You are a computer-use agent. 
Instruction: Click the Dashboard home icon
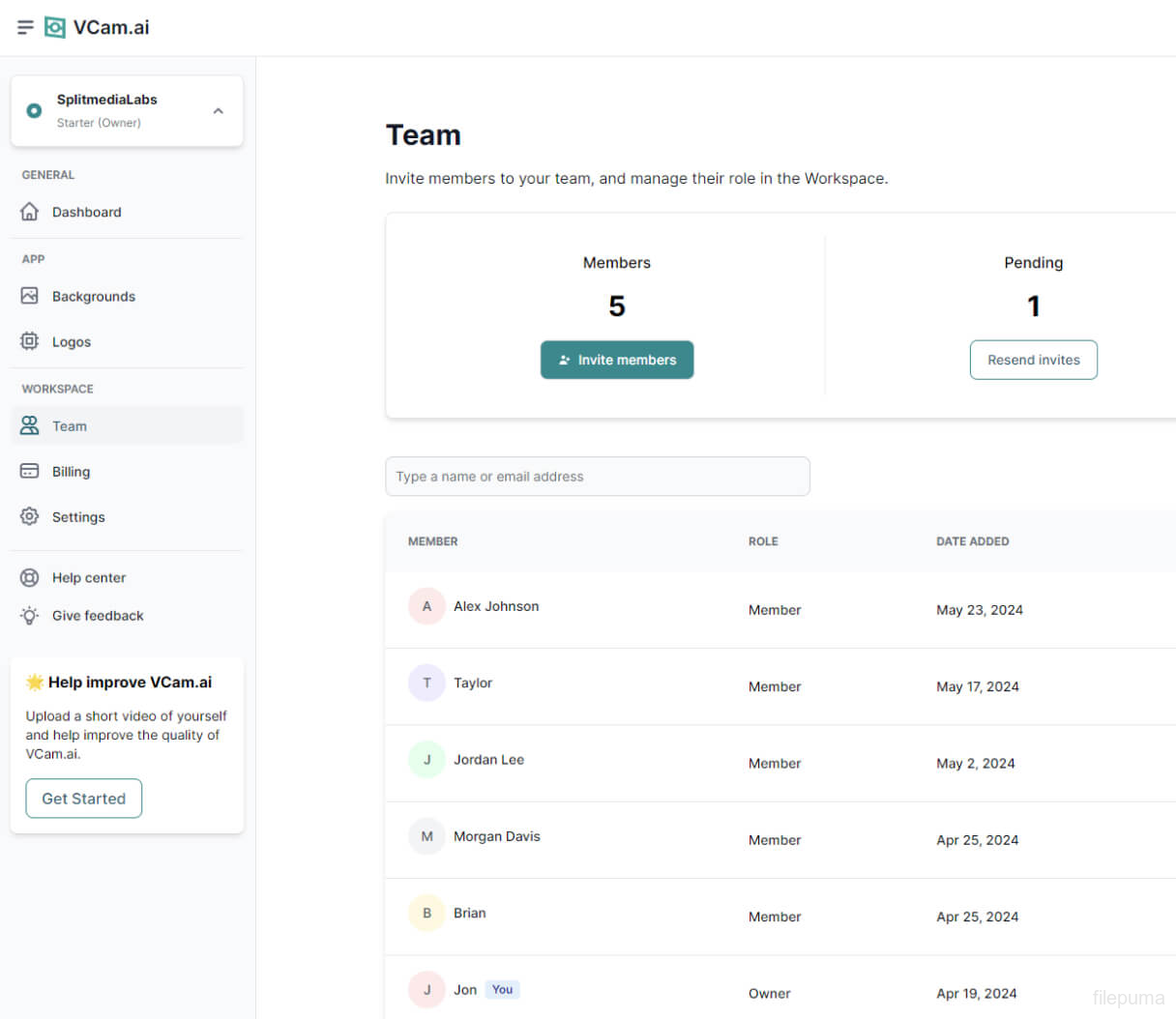pyautogui.click(x=30, y=212)
